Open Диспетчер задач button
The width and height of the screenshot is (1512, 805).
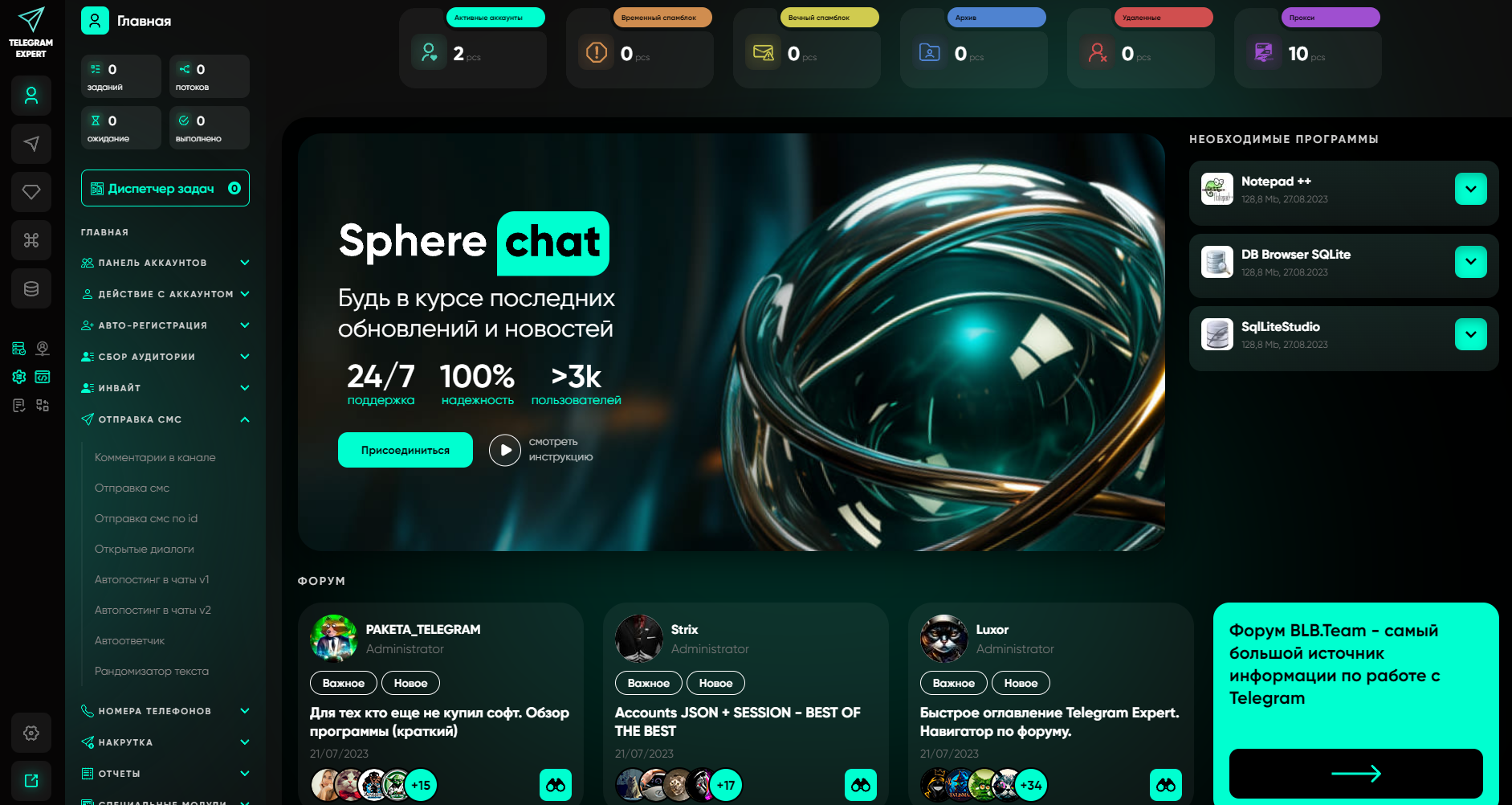(165, 188)
